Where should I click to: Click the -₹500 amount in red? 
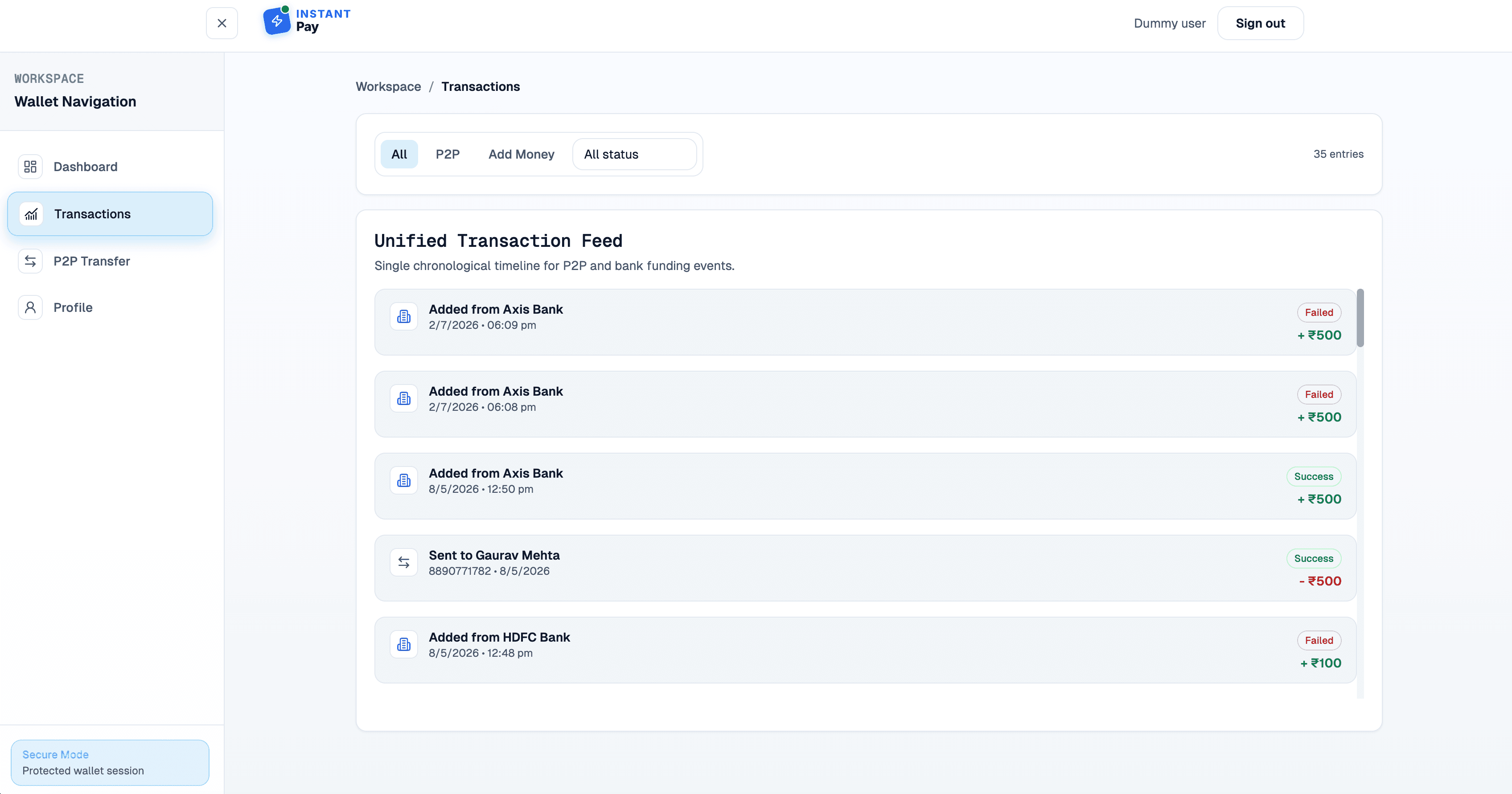click(x=1320, y=581)
